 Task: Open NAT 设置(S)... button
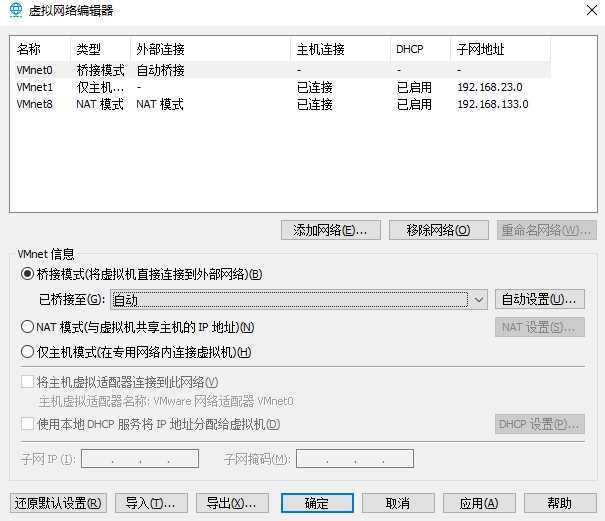540,327
